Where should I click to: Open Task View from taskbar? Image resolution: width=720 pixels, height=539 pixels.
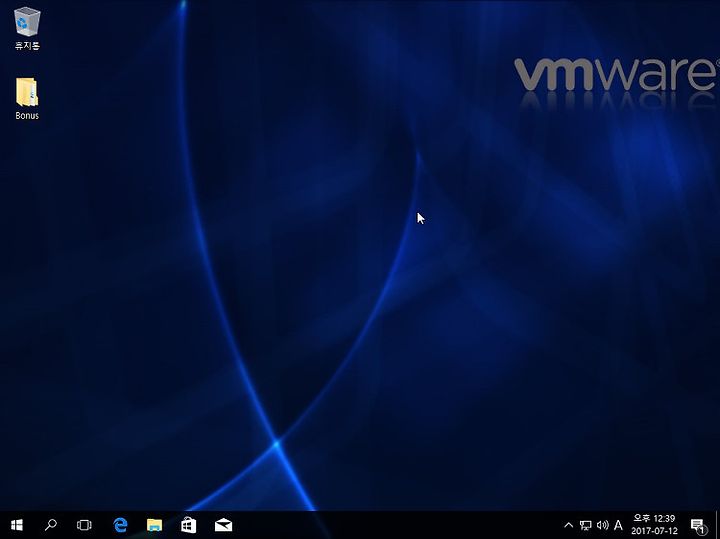click(x=84, y=525)
